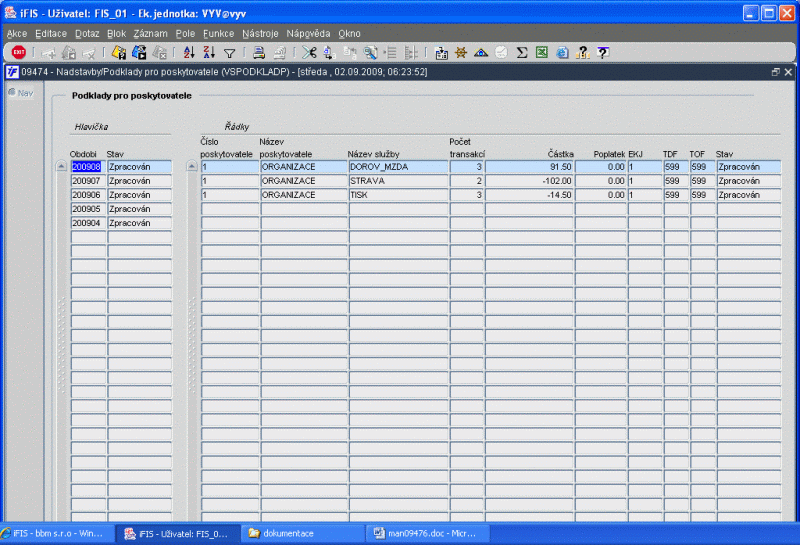Open the Funkce menu
The image size is (800, 545).
(218, 34)
